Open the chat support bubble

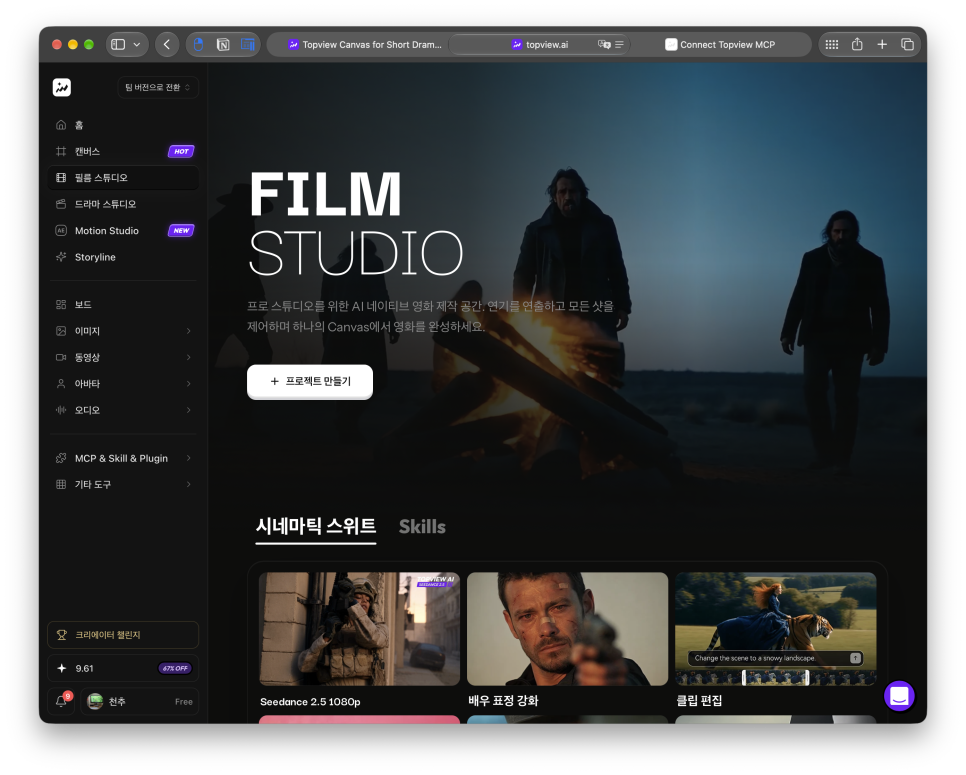point(899,696)
